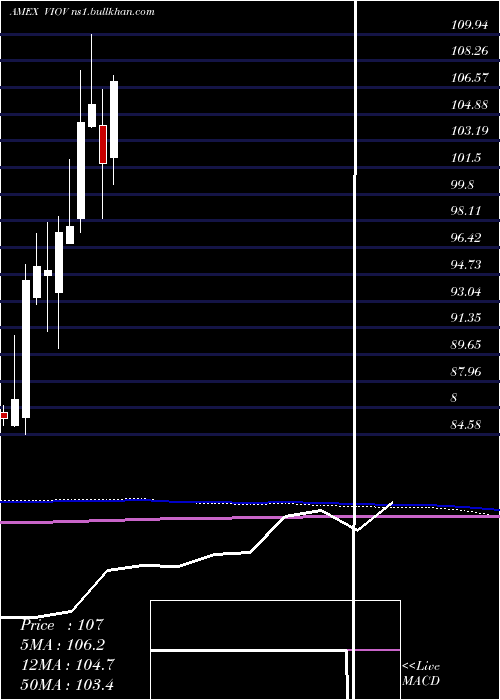
Task: Click the Price : 107 readout
Action: (x=62, y=625)
